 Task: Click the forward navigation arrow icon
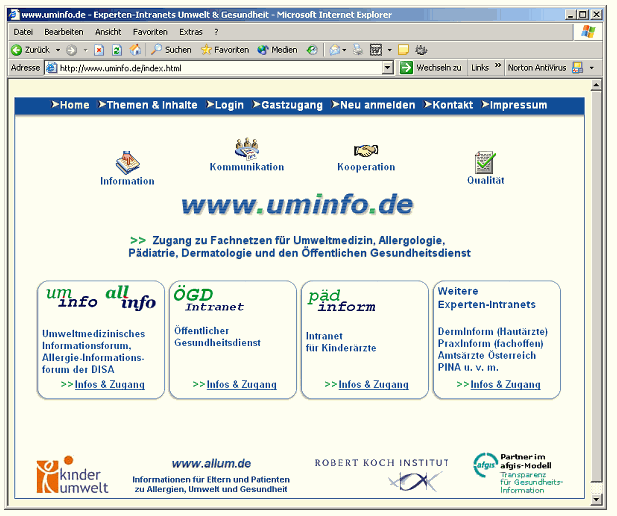coord(71,50)
